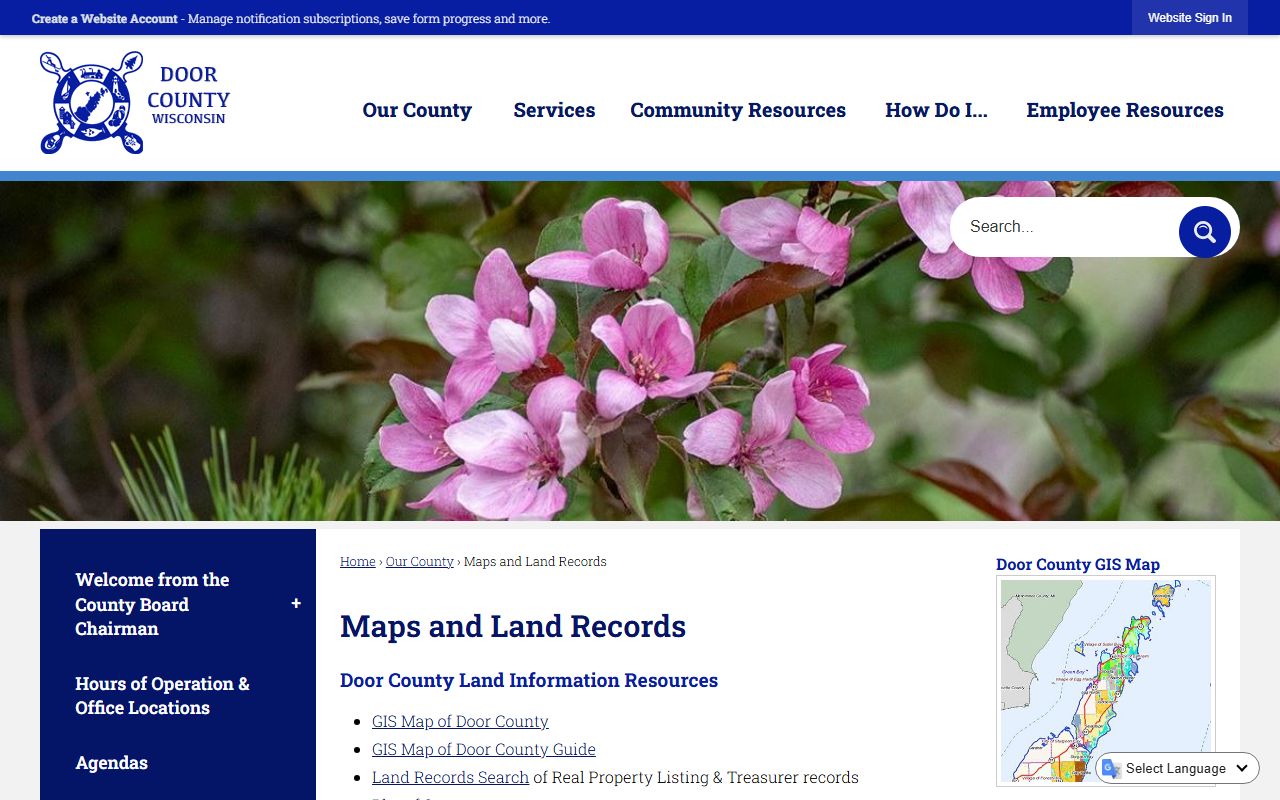
Task: Click Door County Land Information Resources heading
Action: (x=529, y=680)
